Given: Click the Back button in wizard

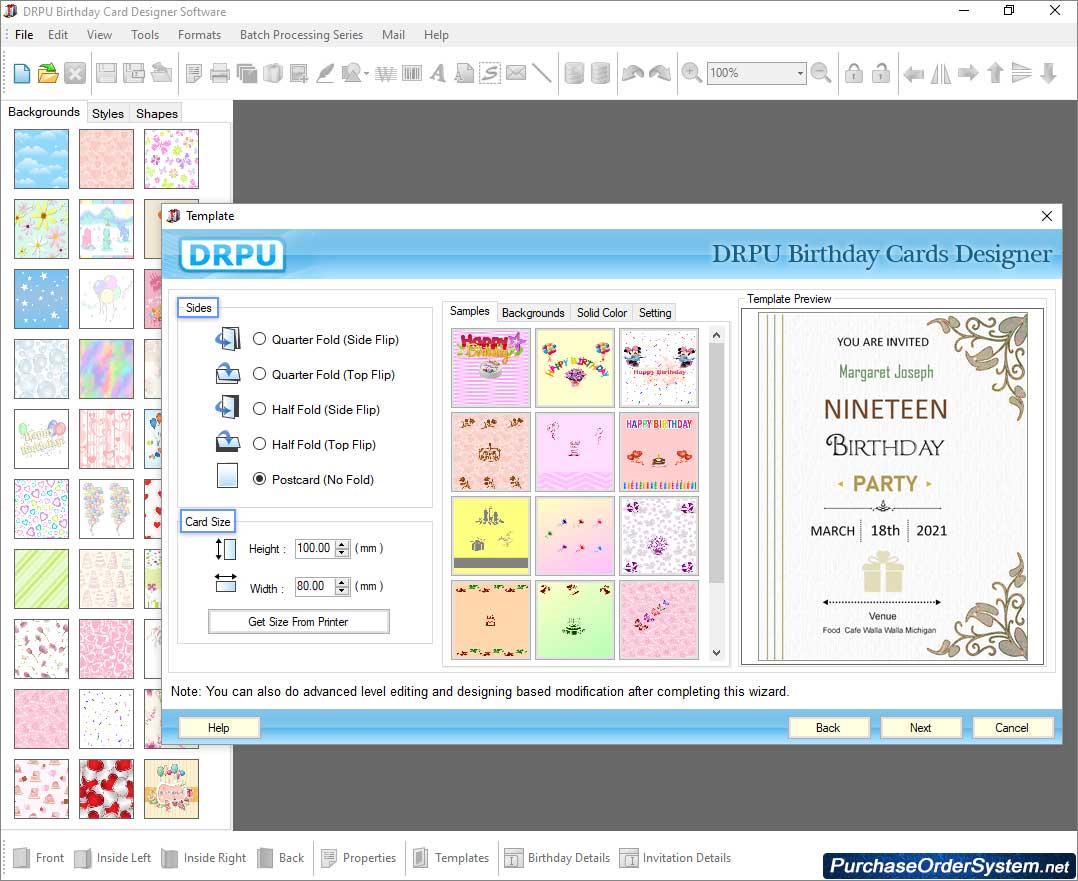Looking at the screenshot, I should pyautogui.click(x=828, y=728).
